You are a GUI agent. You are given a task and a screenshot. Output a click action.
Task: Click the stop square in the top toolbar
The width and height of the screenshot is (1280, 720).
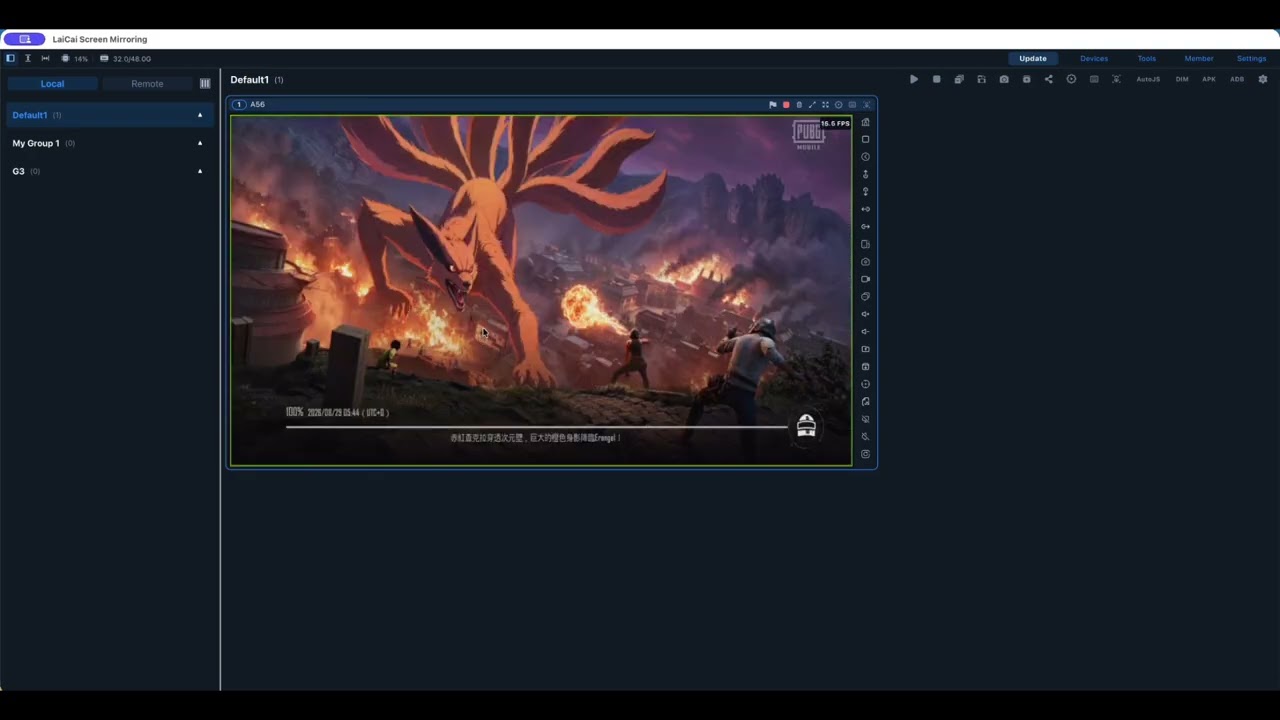tap(936, 79)
